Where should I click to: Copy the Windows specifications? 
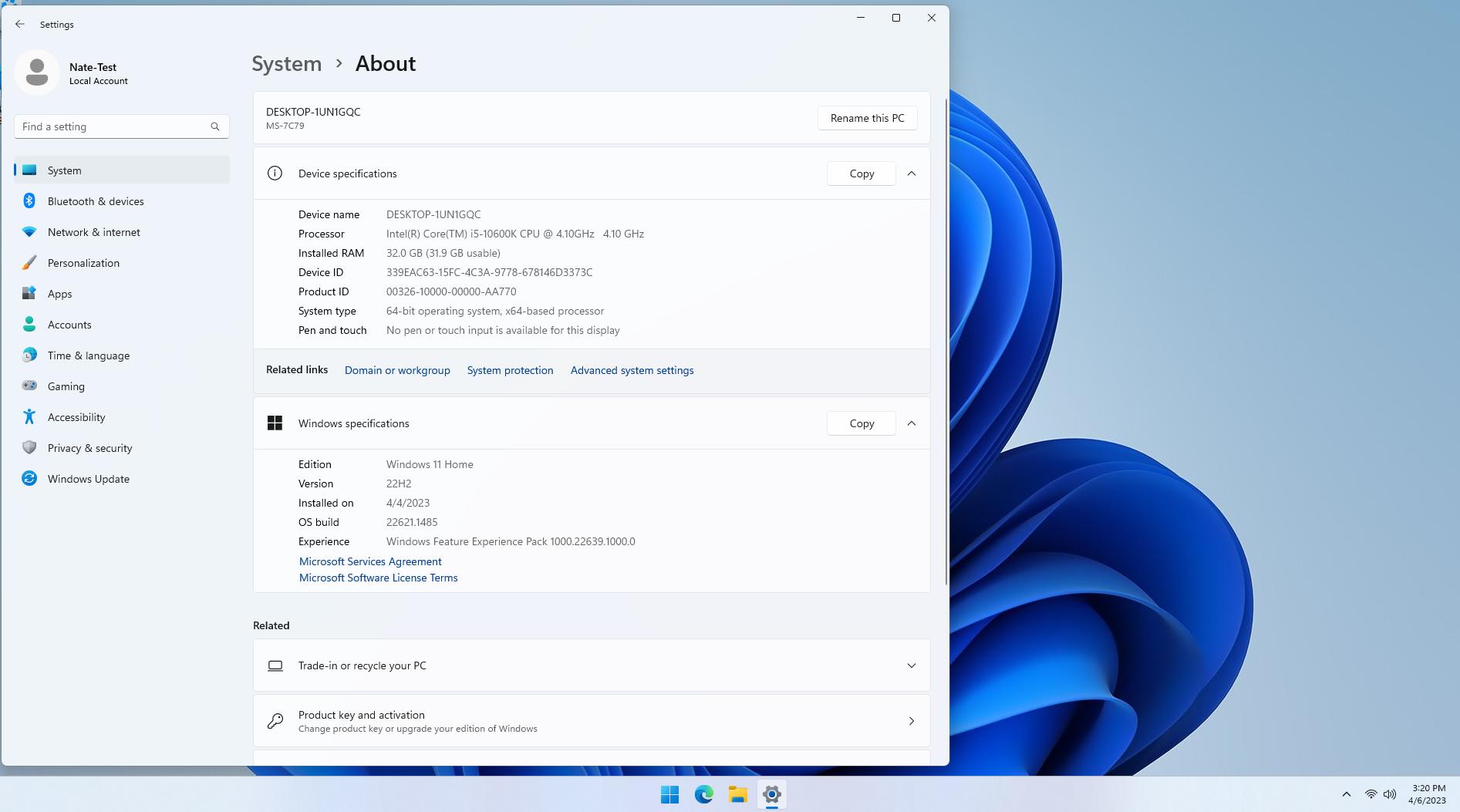pos(862,423)
